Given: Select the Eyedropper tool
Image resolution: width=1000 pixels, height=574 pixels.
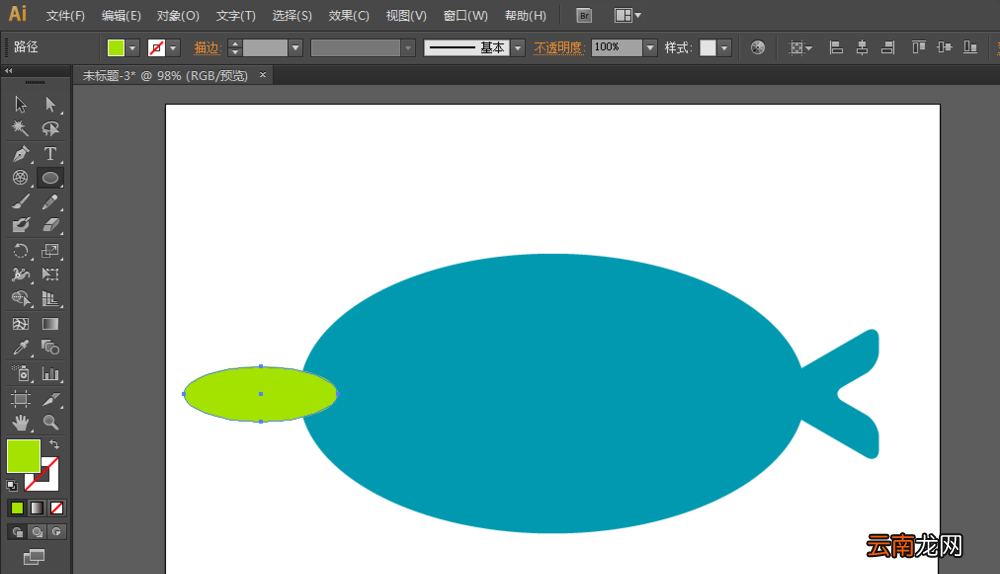Looking at the screenshot, I should [x=20, y=348].
